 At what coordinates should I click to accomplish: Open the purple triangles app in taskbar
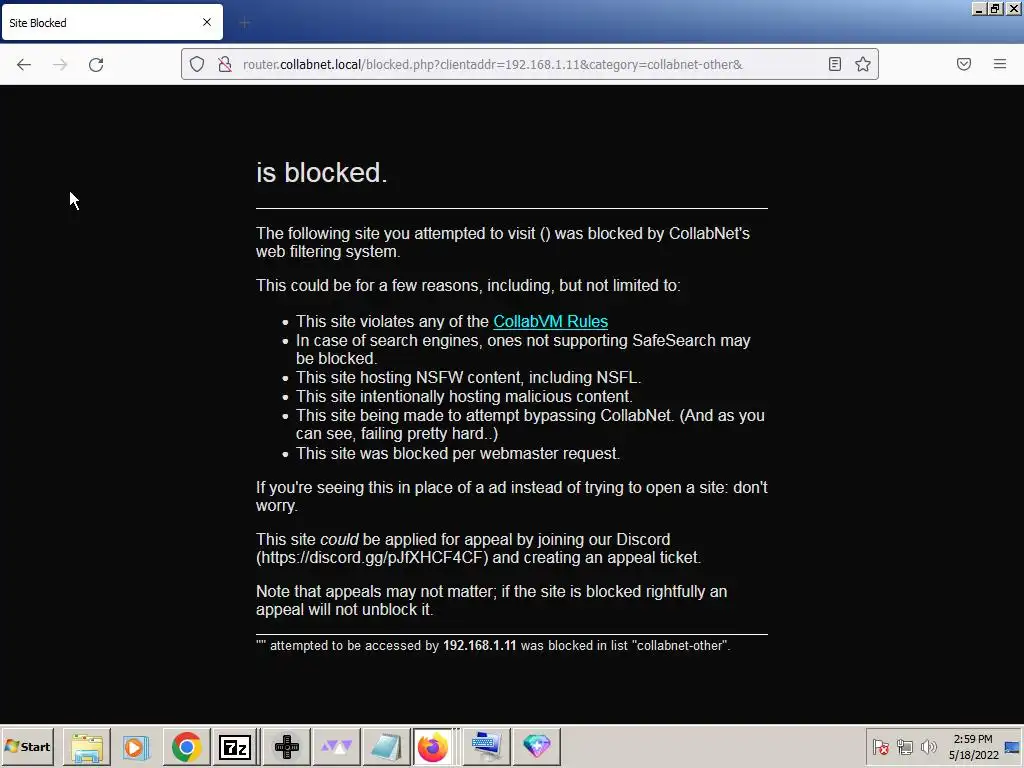(x=336, y=746)
